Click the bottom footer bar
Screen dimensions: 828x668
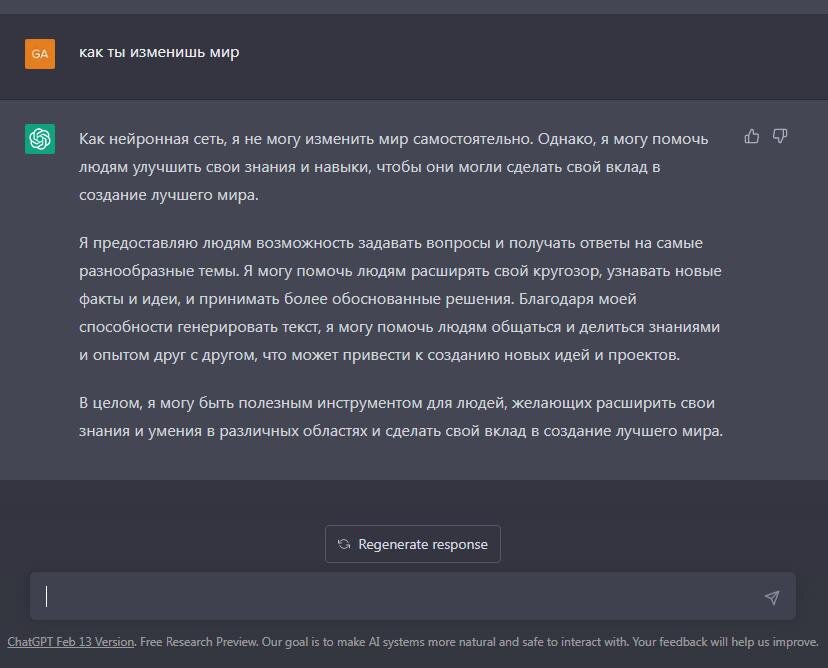click(414, 641)
